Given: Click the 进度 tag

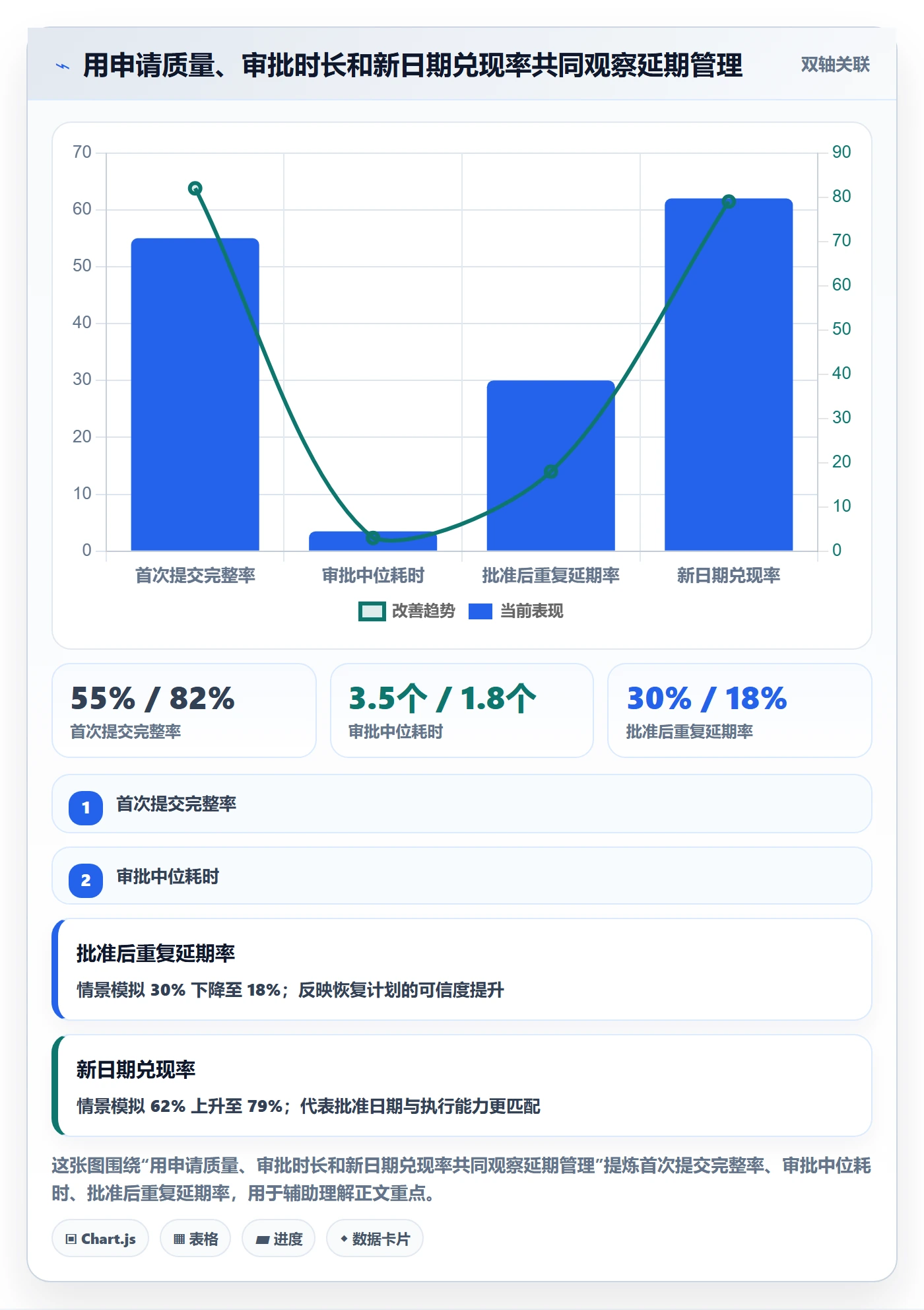Looking at the screenshot, I should click(x=279, y=1239).
